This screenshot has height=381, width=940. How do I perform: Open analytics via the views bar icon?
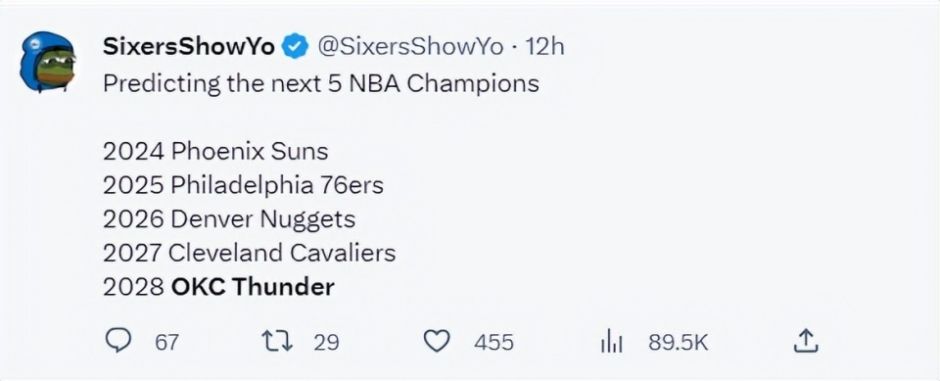(612, 342)
